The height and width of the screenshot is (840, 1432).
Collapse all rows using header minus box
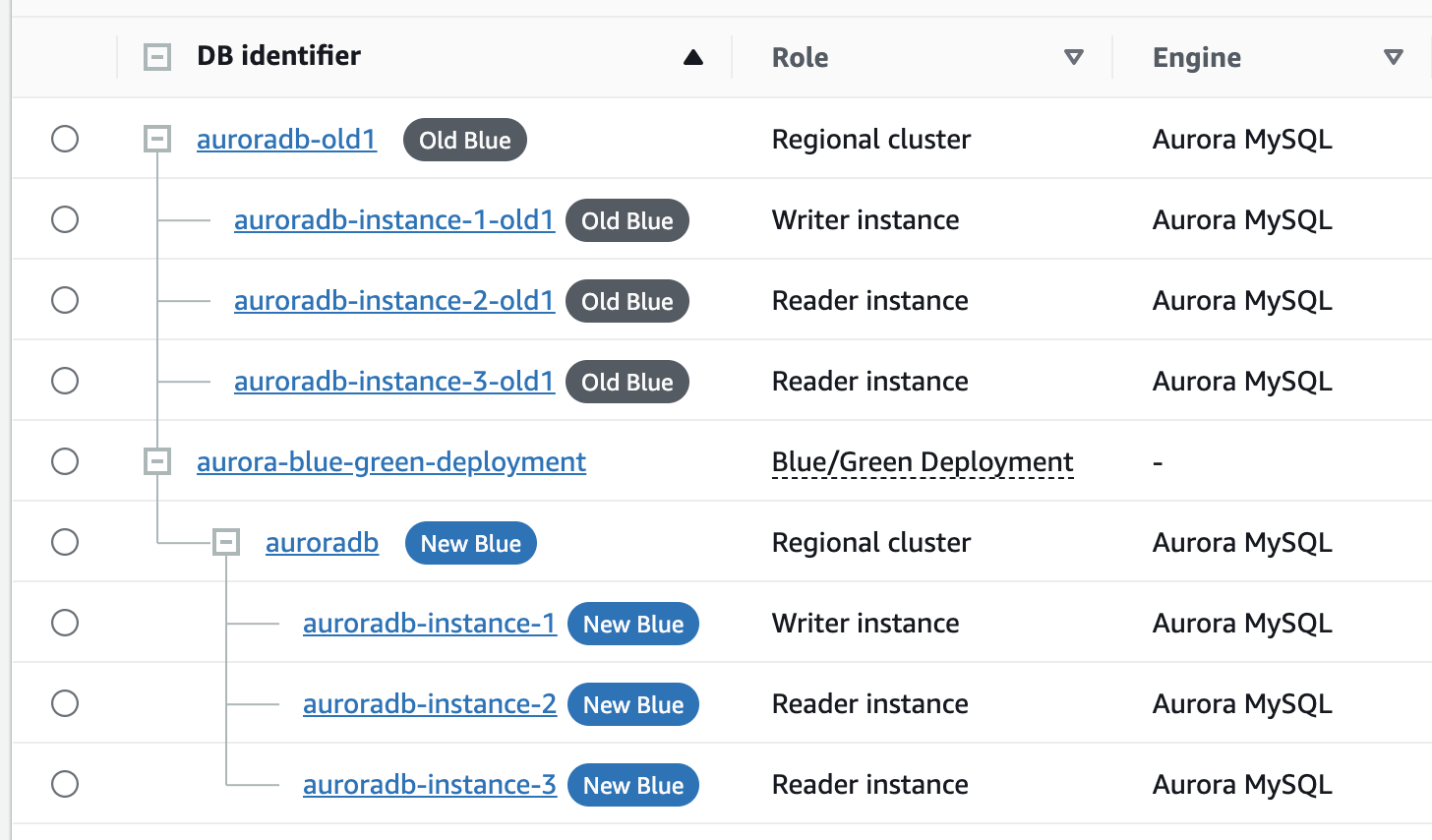coord(157,57)
